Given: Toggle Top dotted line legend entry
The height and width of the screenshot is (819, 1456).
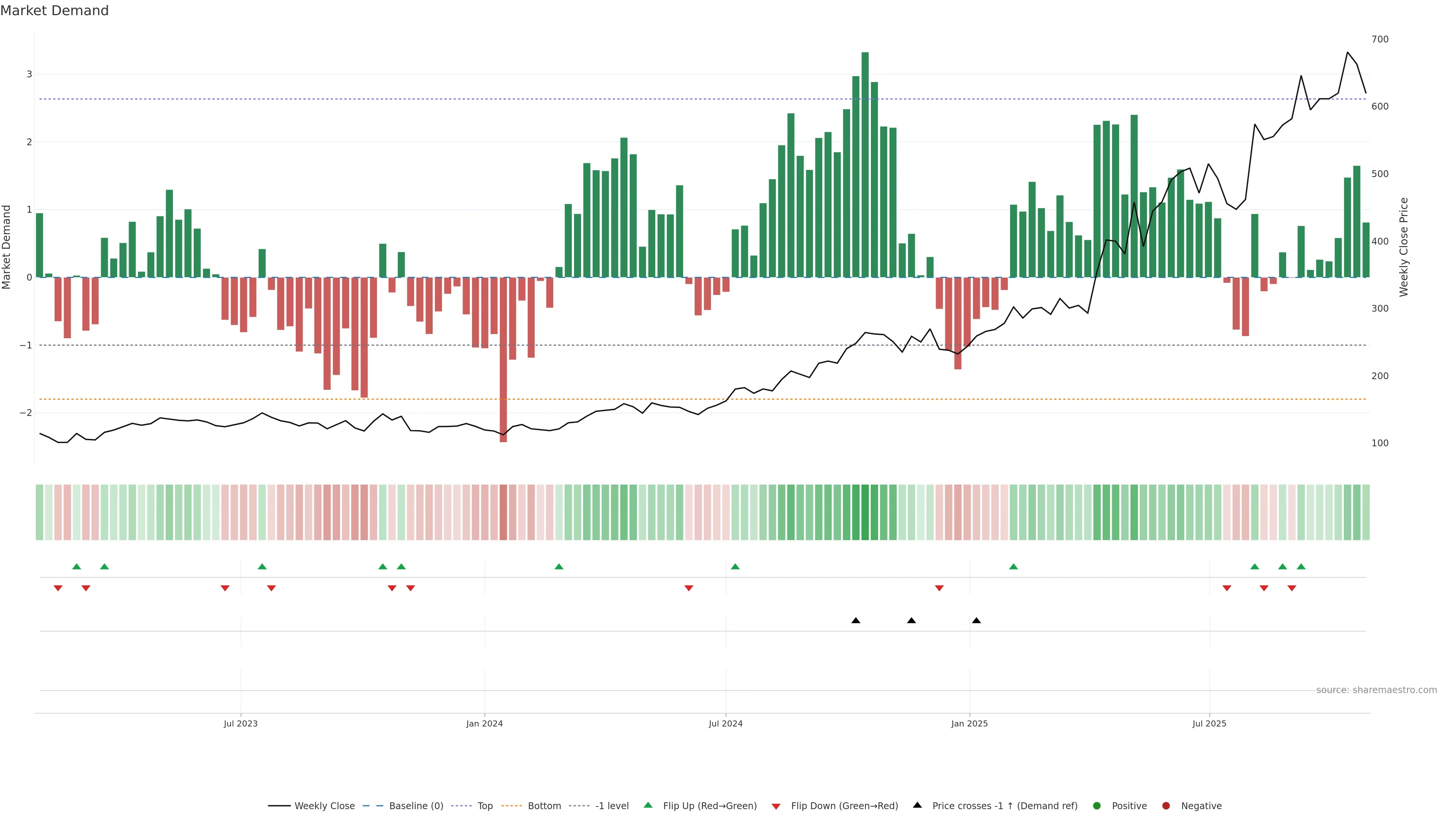Looking at the screenshot, I should [485, 806].
